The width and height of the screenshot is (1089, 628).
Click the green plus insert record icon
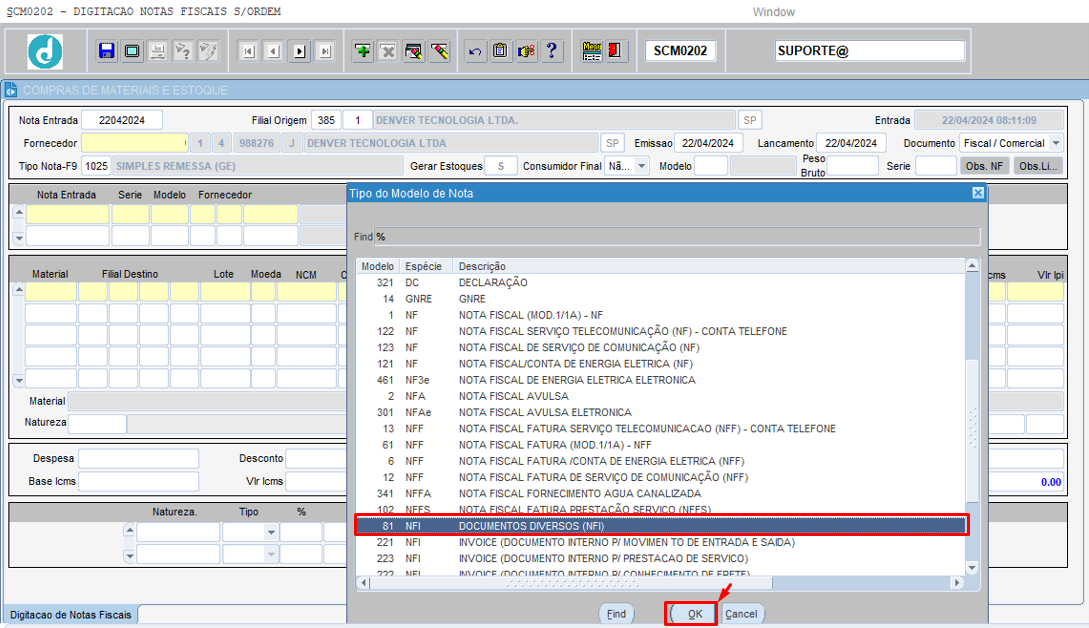click(x=363, y=51)
